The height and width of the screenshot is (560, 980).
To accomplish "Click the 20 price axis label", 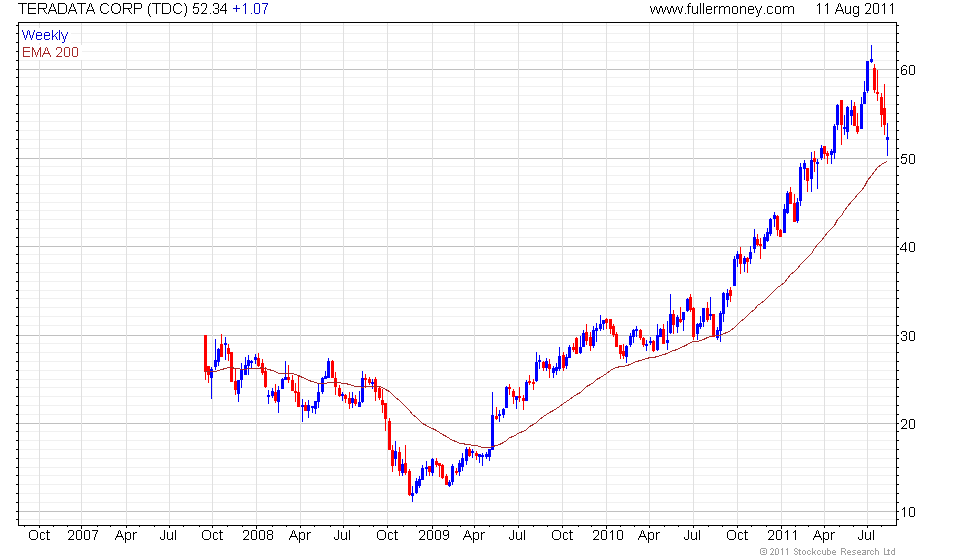I will 908,424.
